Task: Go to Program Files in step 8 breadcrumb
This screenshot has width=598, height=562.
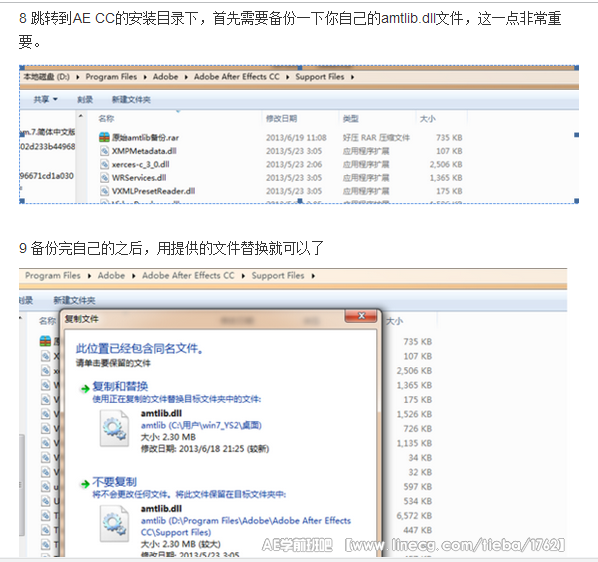Action: (111, 77)
